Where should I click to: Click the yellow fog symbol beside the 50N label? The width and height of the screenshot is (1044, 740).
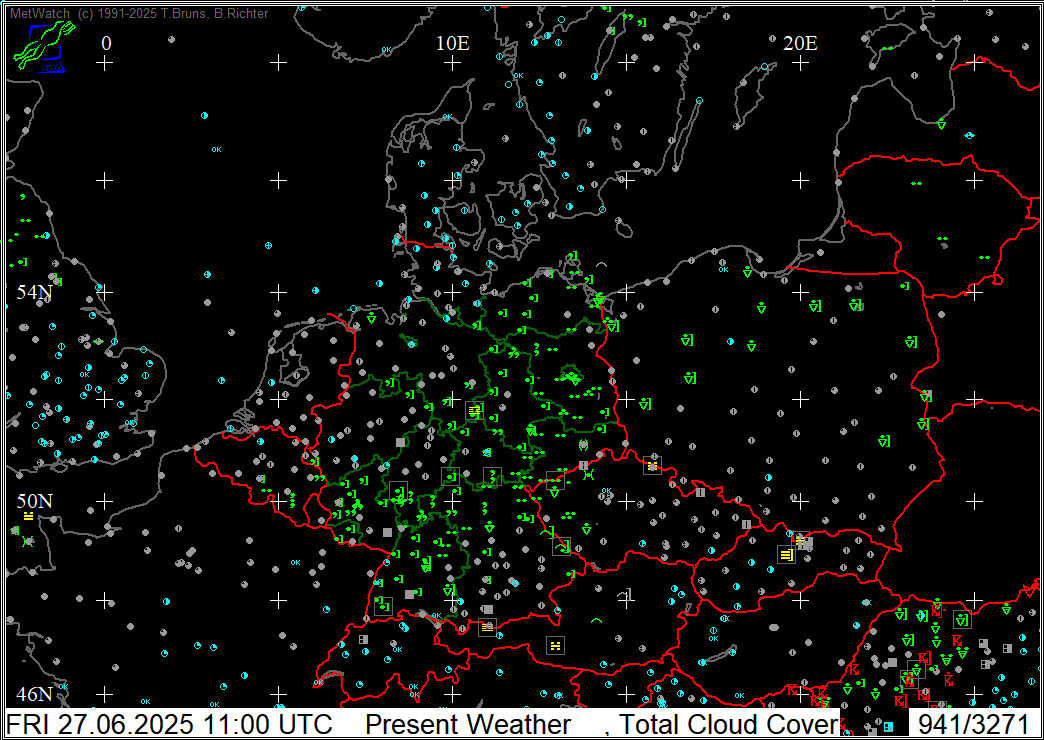[28, 516]
